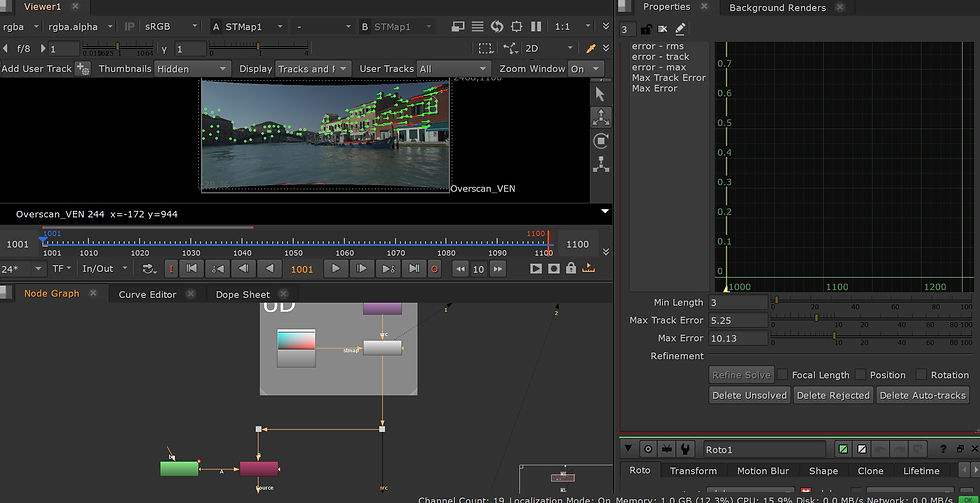Collapse the Roto1 properties panel triangle
This screenshot has height=503, width=980.
point(628,449)
